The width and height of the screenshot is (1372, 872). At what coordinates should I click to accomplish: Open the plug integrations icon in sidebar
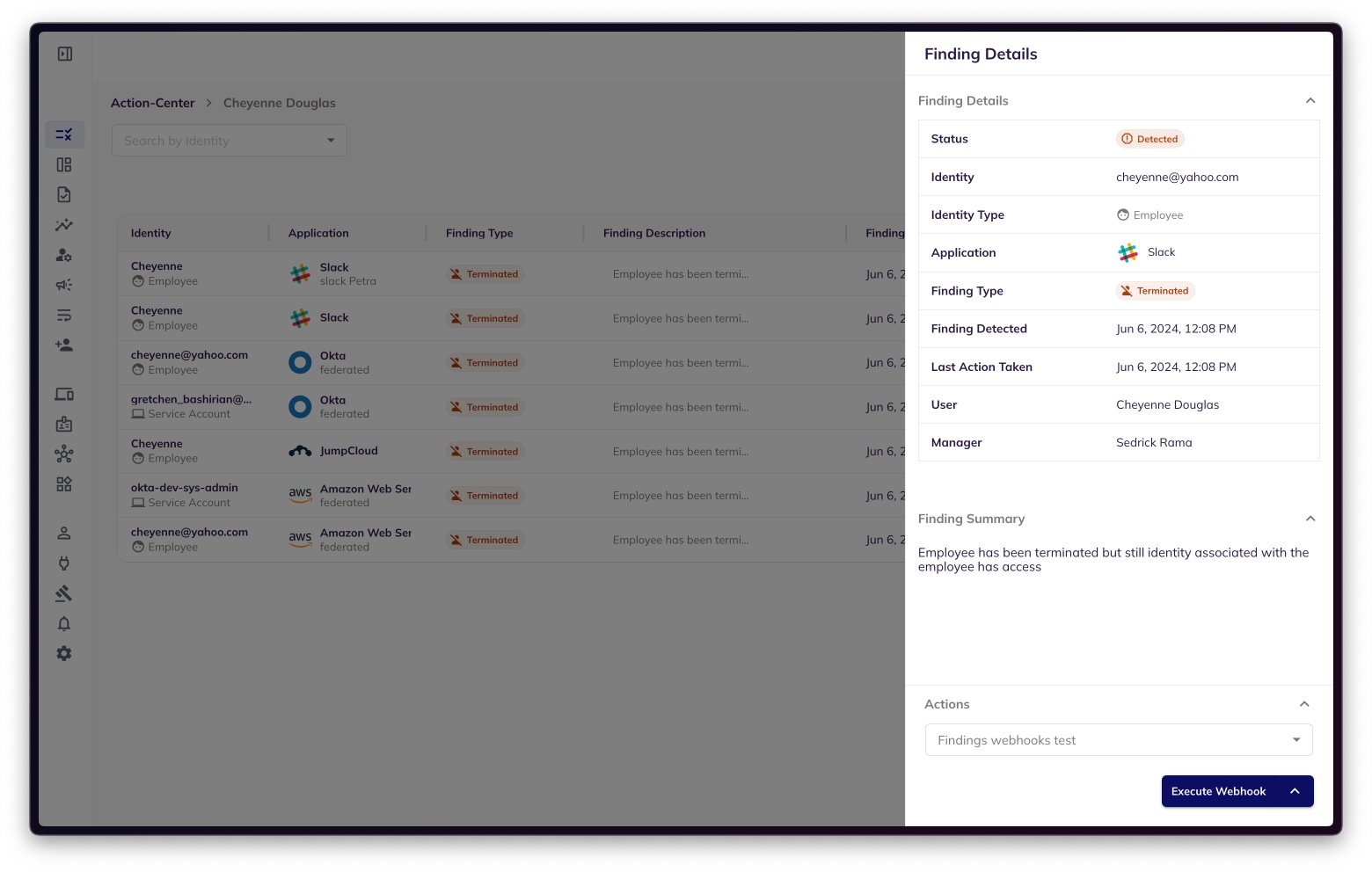pos(64,563)
